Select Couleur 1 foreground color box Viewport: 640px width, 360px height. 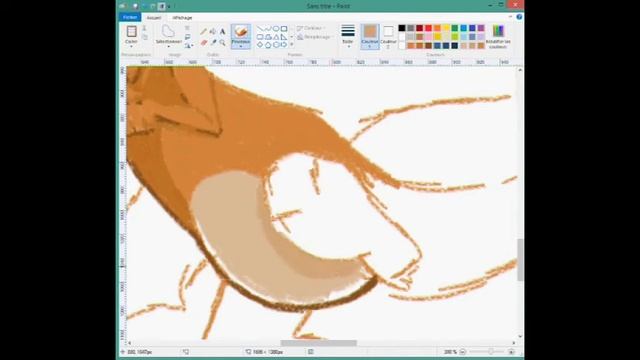(370, 37)
